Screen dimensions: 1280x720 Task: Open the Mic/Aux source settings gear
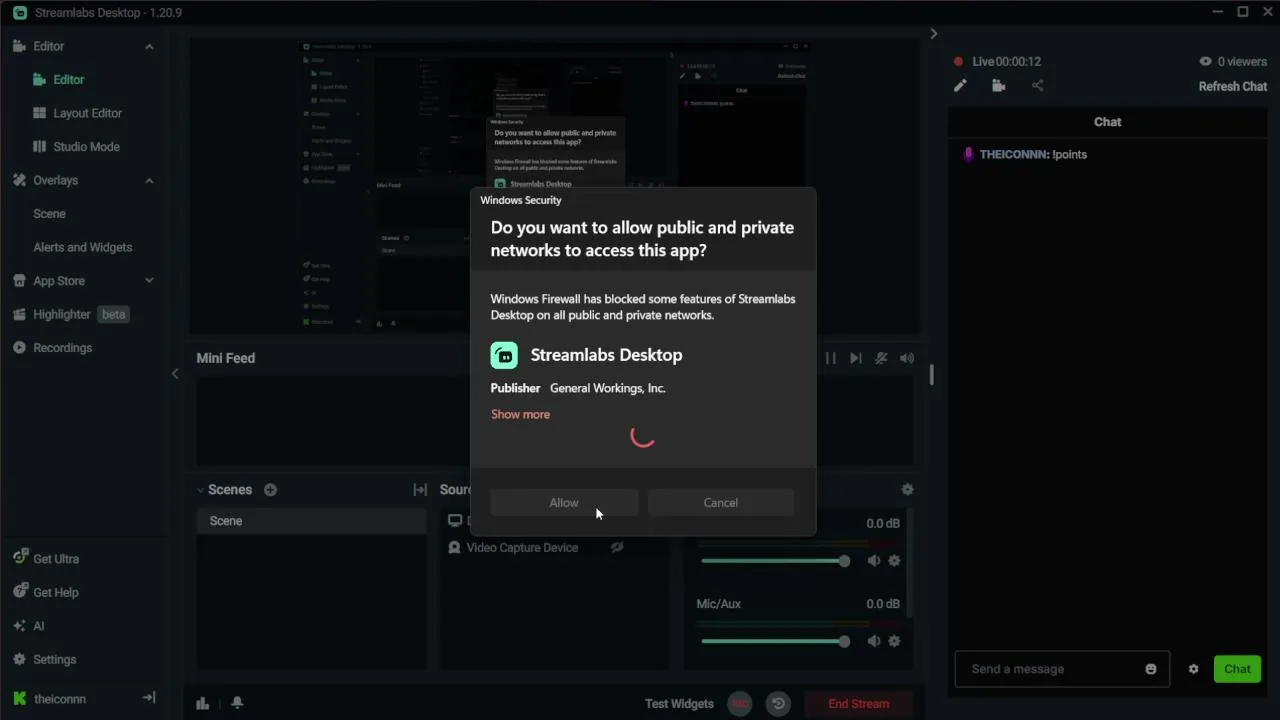coord(894,641)
